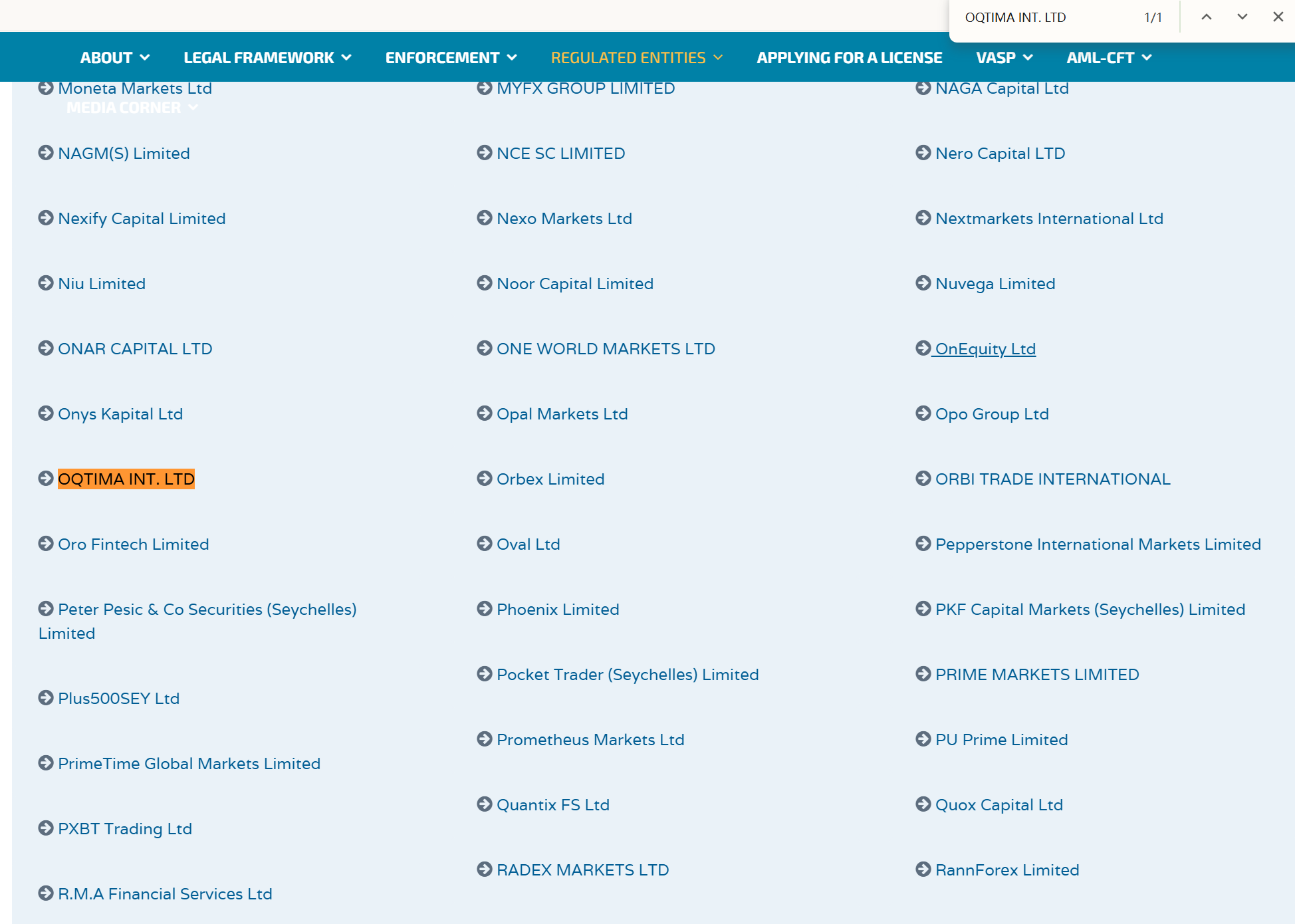Image resolution: width=1295 pixels, height=924 pixels.
Task: Expand REGULATED ENTITIES dropdown
Action: point(637,58)
